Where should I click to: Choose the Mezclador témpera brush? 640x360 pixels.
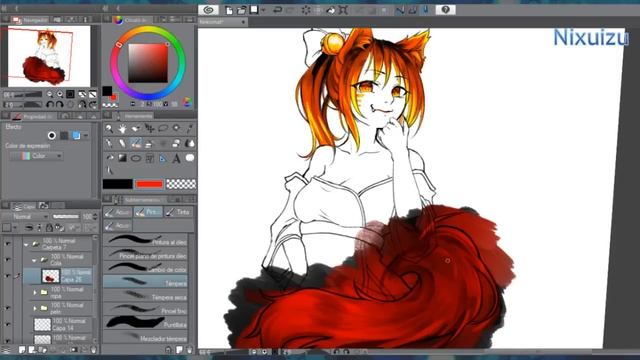[x=146, y=337]
